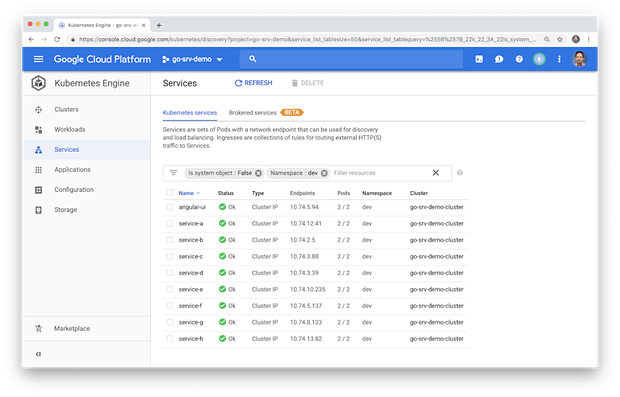The width and height of the screenshot is (620, 397).
Task: Open the angular-ui service link
Action: [192, 207]
